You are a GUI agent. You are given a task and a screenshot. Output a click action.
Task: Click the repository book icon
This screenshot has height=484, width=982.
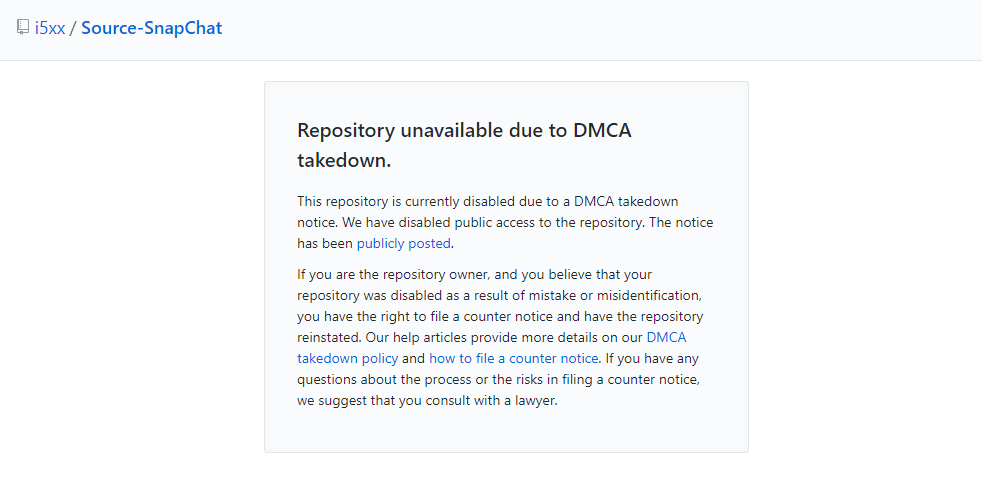click(23, 27)
